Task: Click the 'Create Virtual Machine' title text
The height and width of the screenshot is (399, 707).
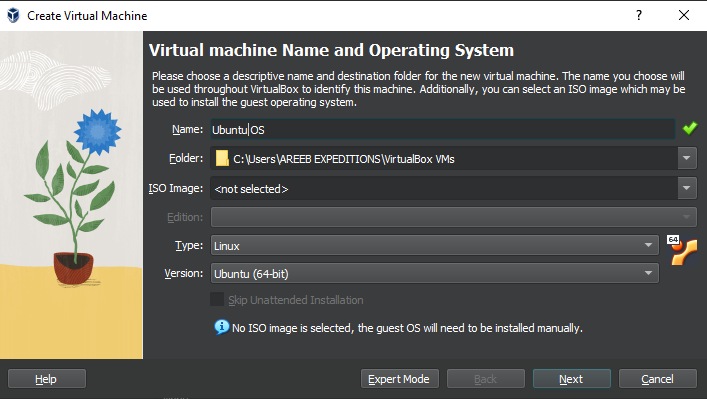Action: pyautogui.click(x=87, y=15)
